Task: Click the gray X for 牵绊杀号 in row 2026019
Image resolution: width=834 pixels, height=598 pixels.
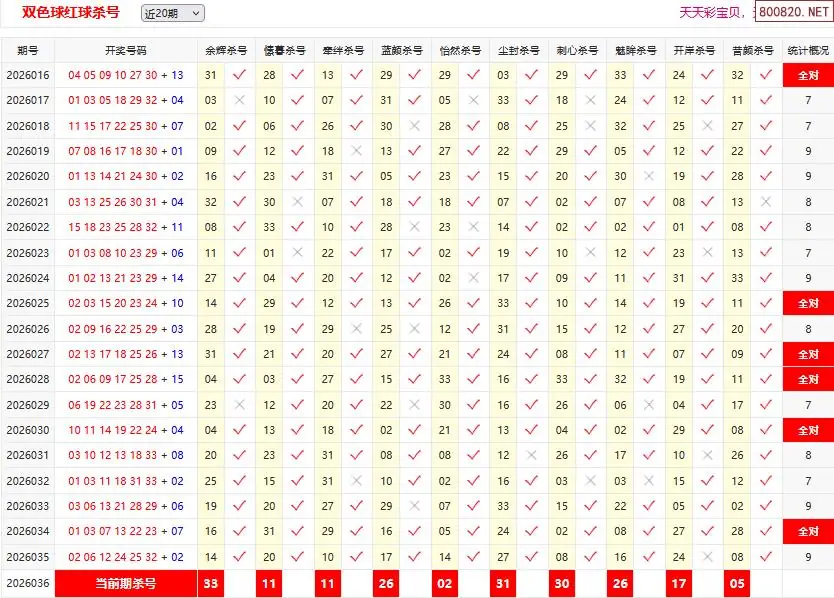Action: 356,151
